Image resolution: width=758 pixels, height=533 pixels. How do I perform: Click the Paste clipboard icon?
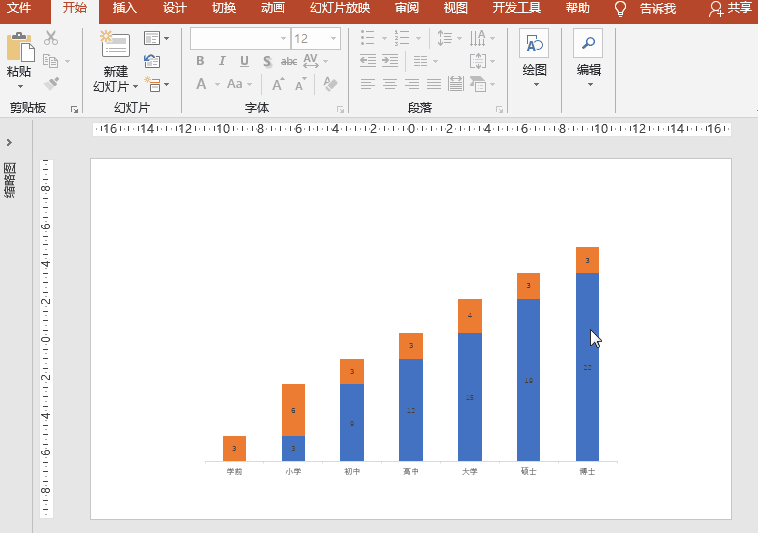20,47
